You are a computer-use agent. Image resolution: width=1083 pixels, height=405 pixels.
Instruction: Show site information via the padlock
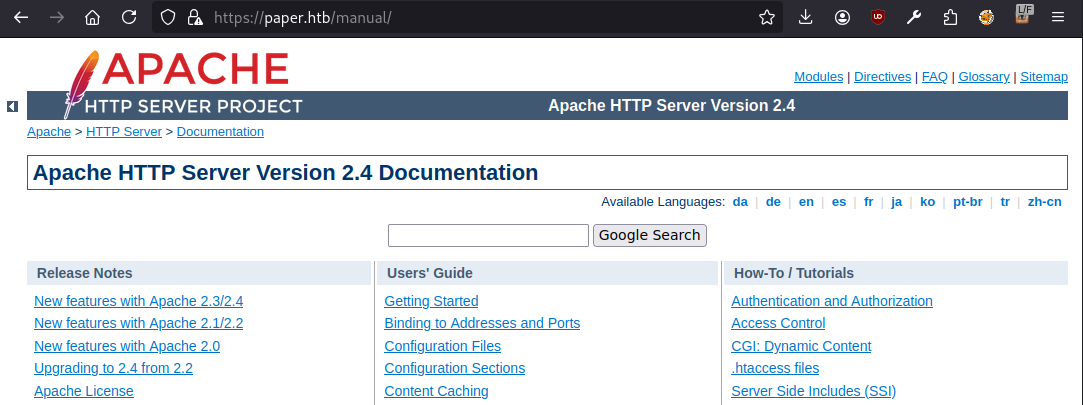click(194, 17)
